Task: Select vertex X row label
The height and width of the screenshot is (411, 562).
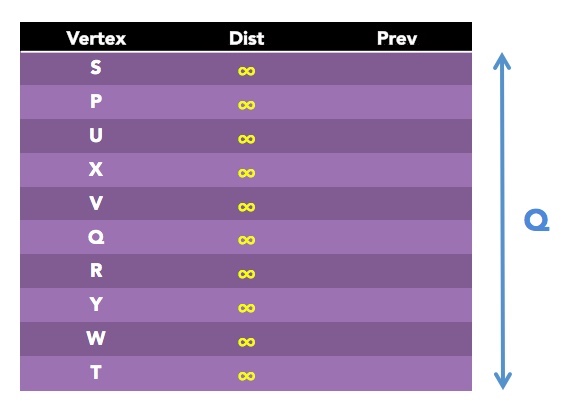Action: [96, 169]
